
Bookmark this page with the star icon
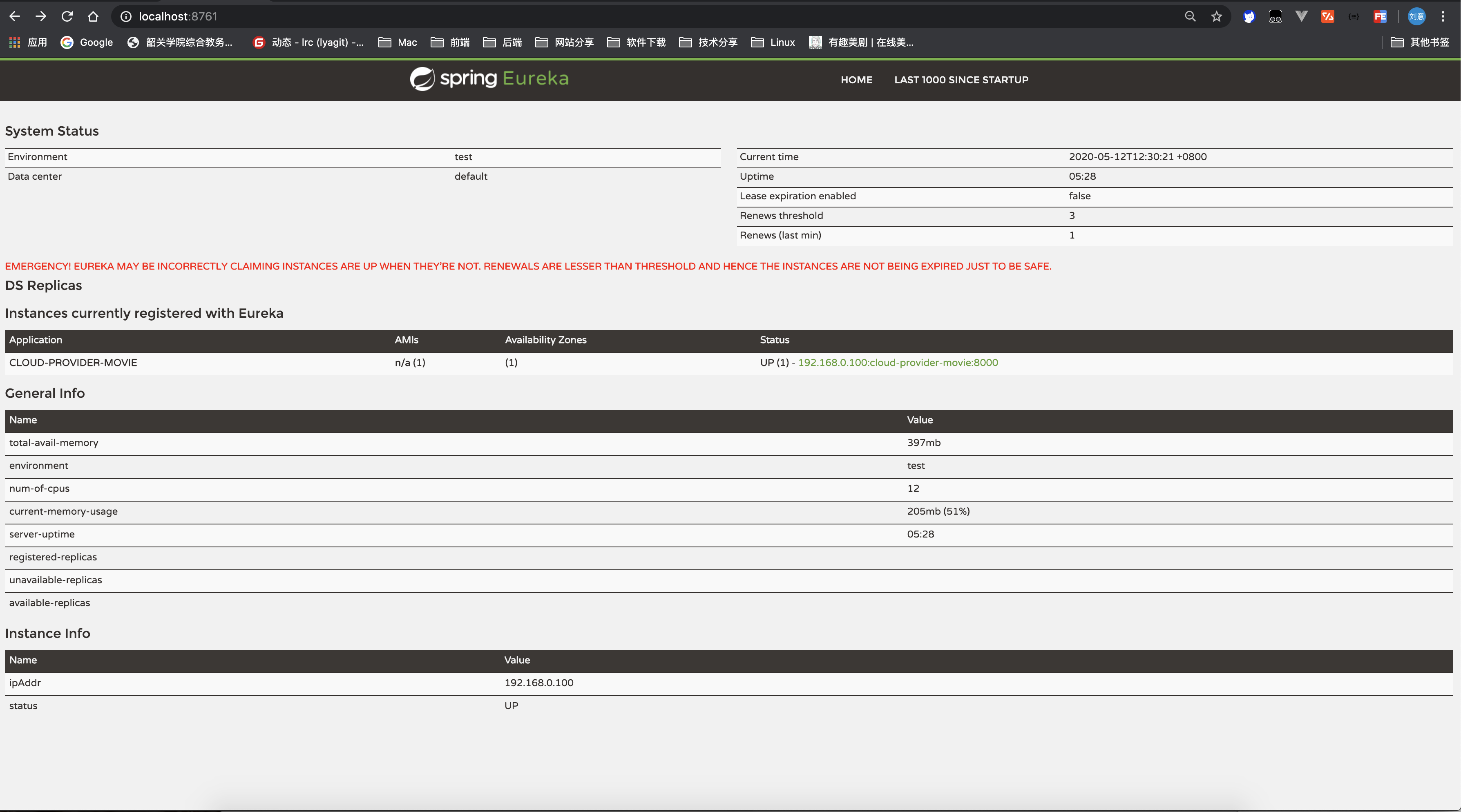(x=1217, y=16)
